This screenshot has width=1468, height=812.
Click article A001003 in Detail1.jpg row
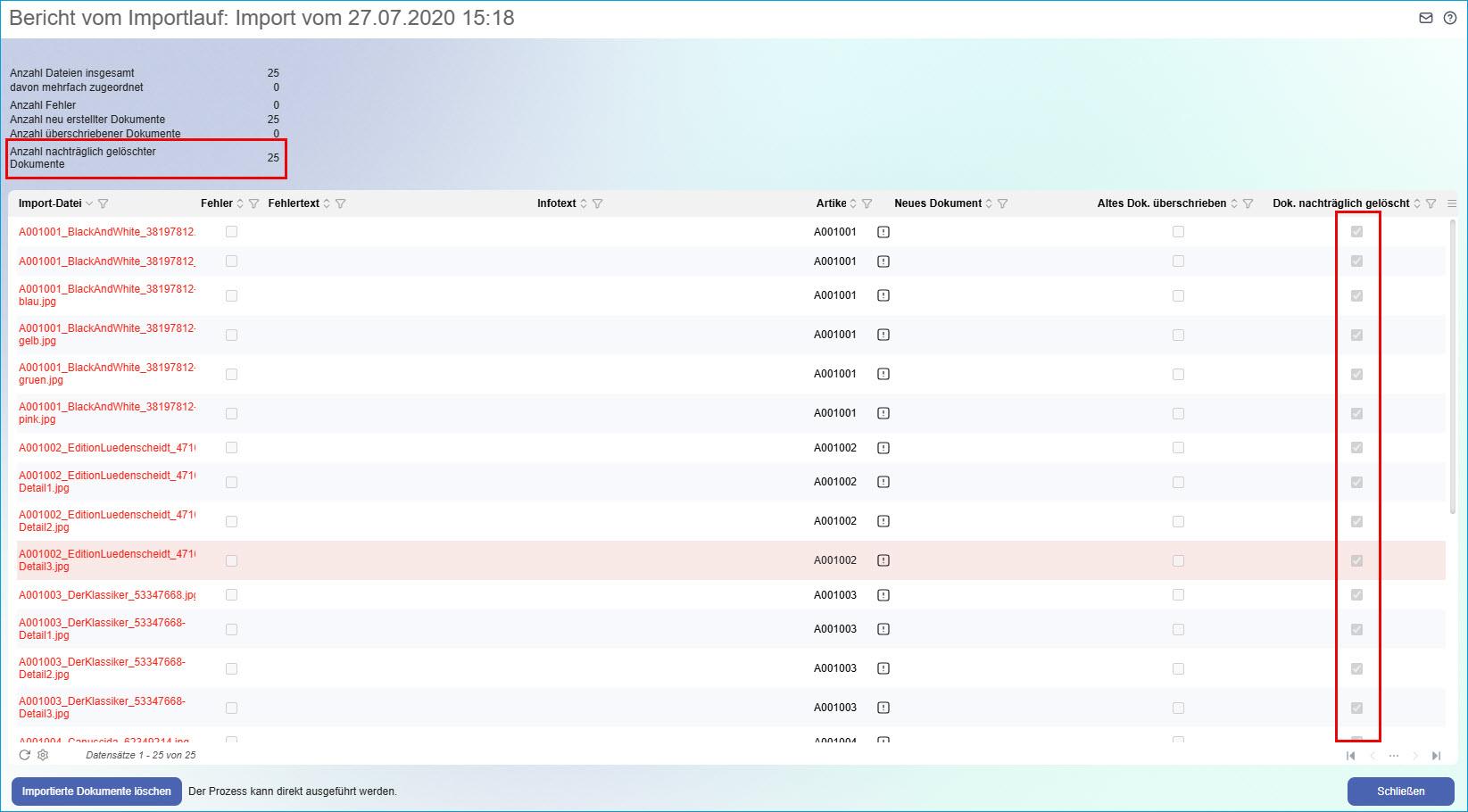point(835,629)
